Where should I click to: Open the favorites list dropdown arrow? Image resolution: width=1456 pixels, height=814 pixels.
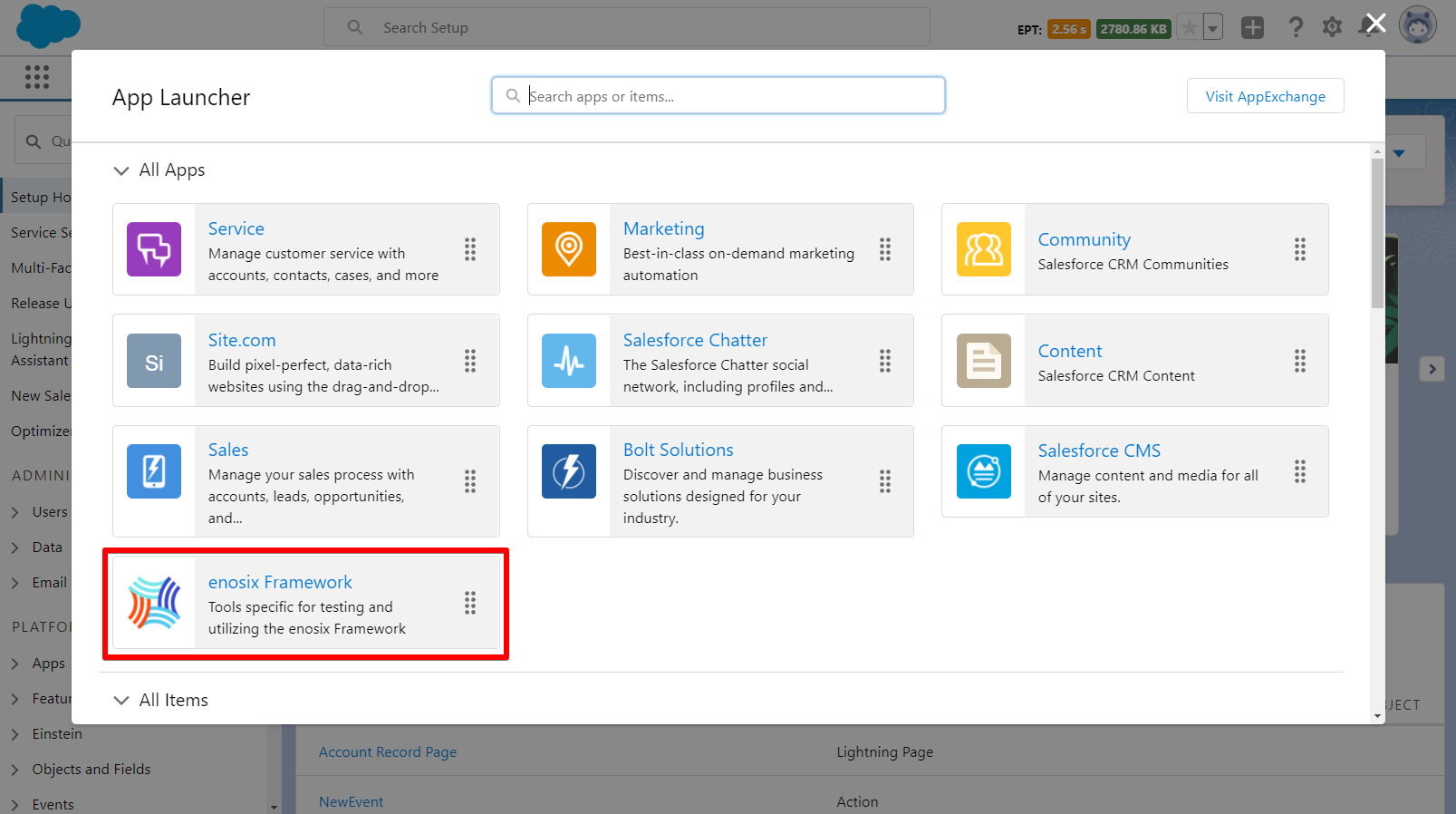(1213, 28)
